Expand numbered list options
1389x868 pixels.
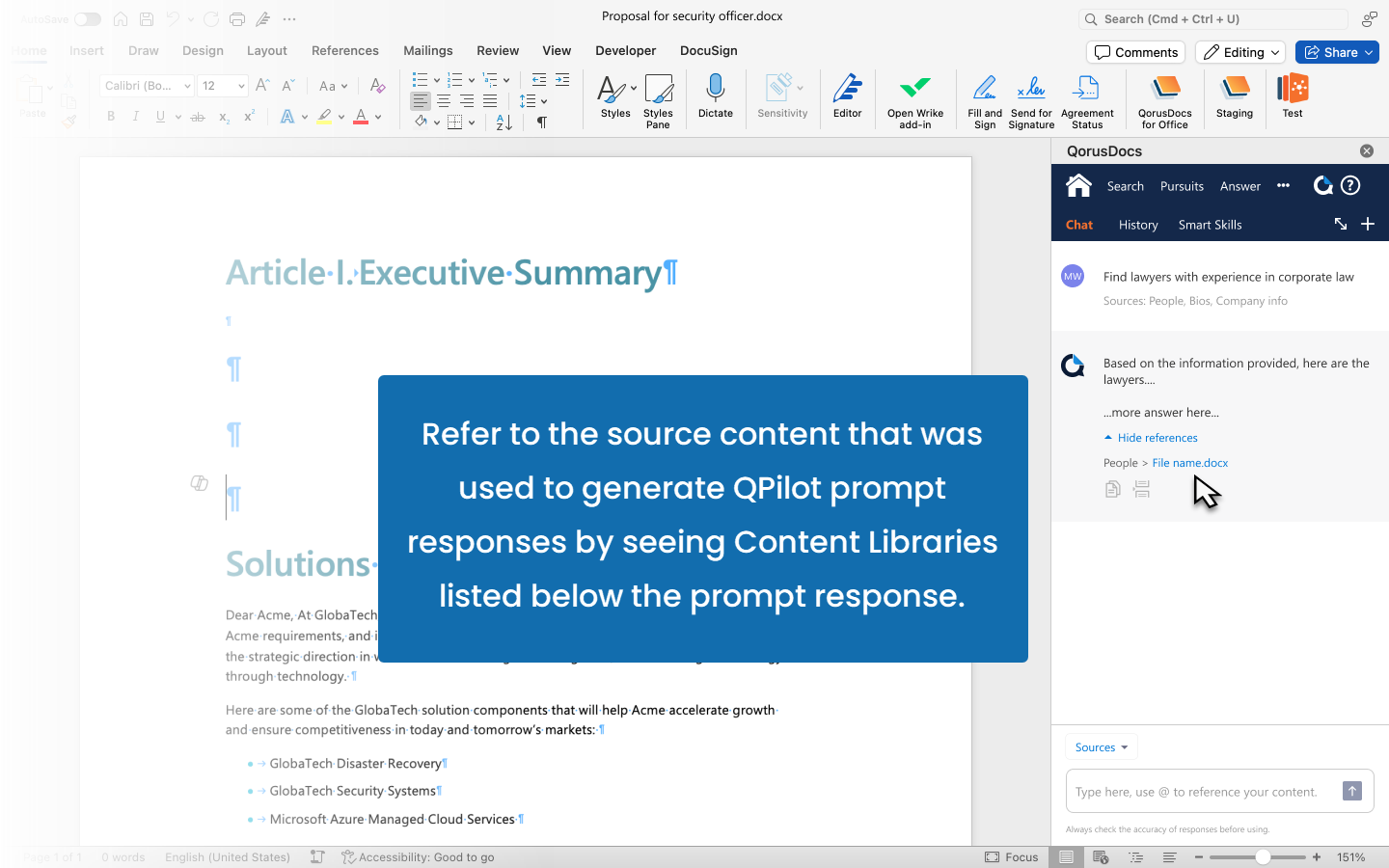pyautogui.click(x=472, y=80)
